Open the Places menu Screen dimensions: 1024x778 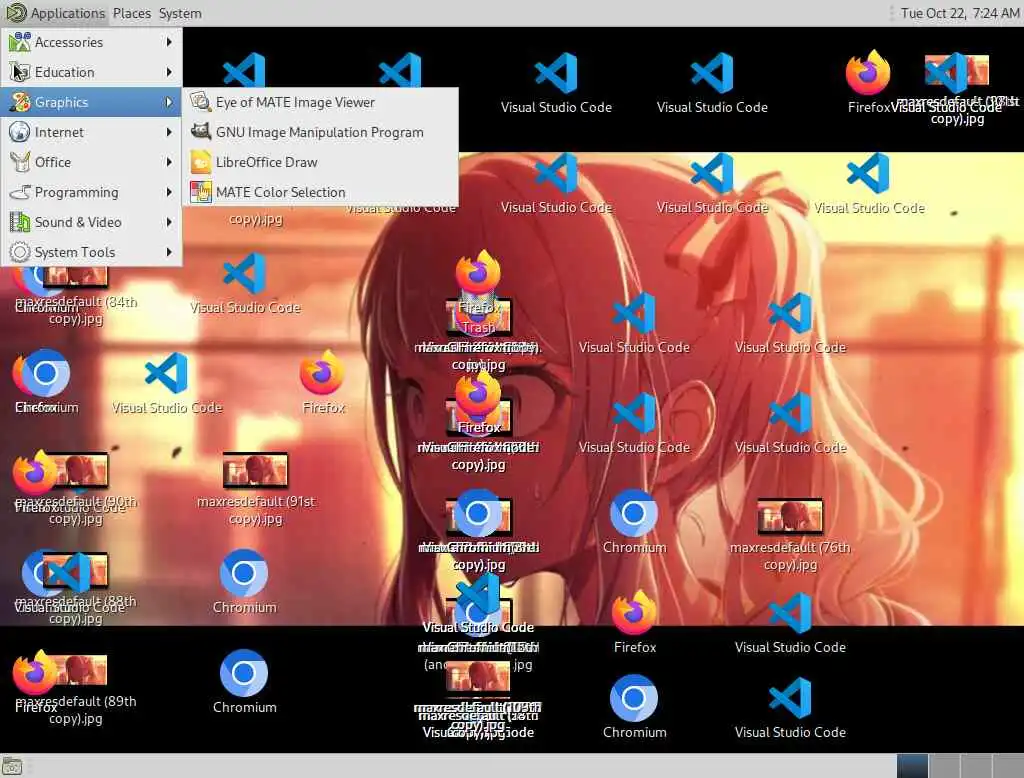coord(131,13)
